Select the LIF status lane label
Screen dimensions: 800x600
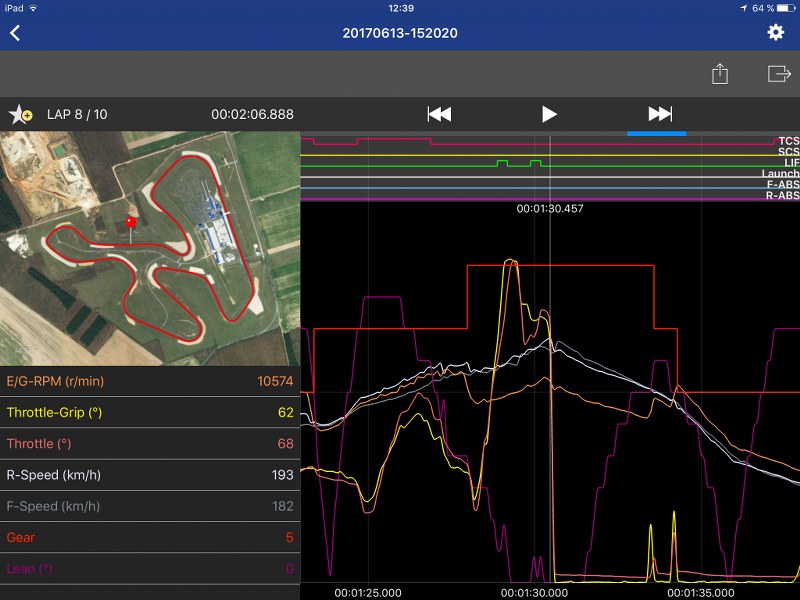coord(792,162)
